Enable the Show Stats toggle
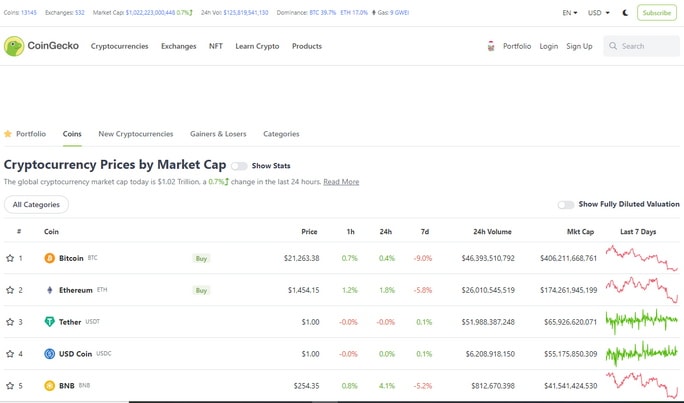Viewport: 684px width, 403px height. (x=239, y=166)
